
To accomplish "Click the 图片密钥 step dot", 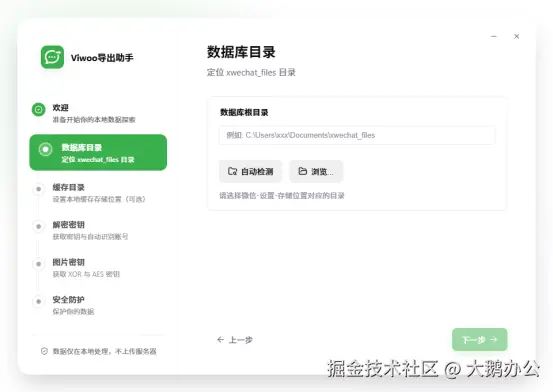I will [x=39, y=264].
